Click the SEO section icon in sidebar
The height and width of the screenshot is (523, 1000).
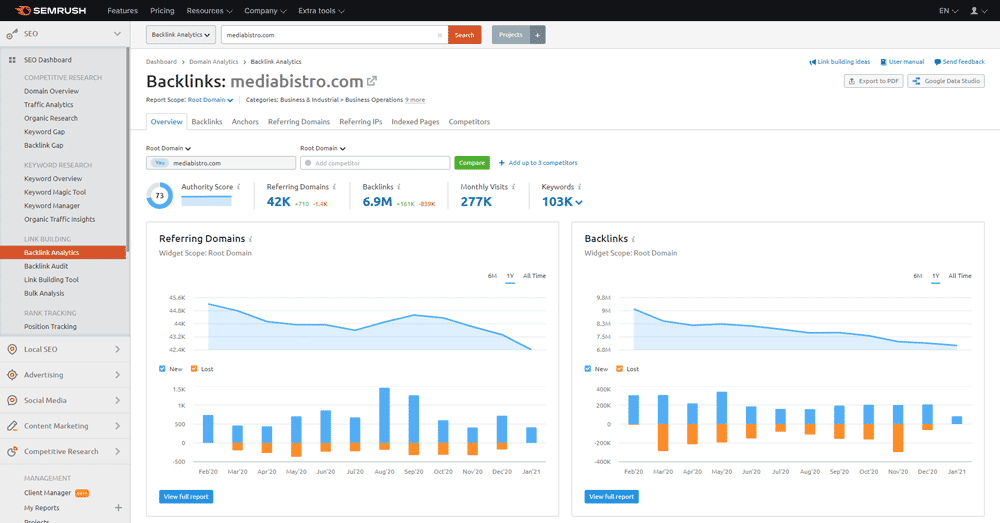tap(12, 34)
